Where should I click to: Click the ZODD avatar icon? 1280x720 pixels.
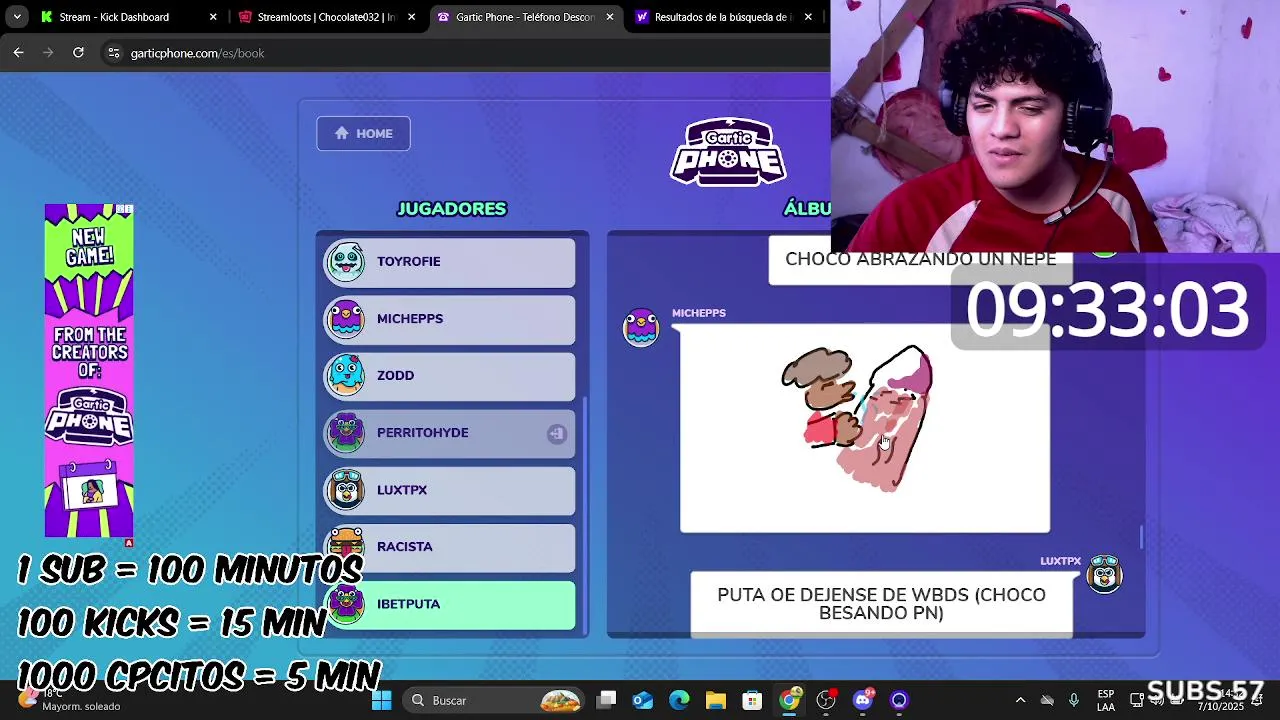(346, 375)
